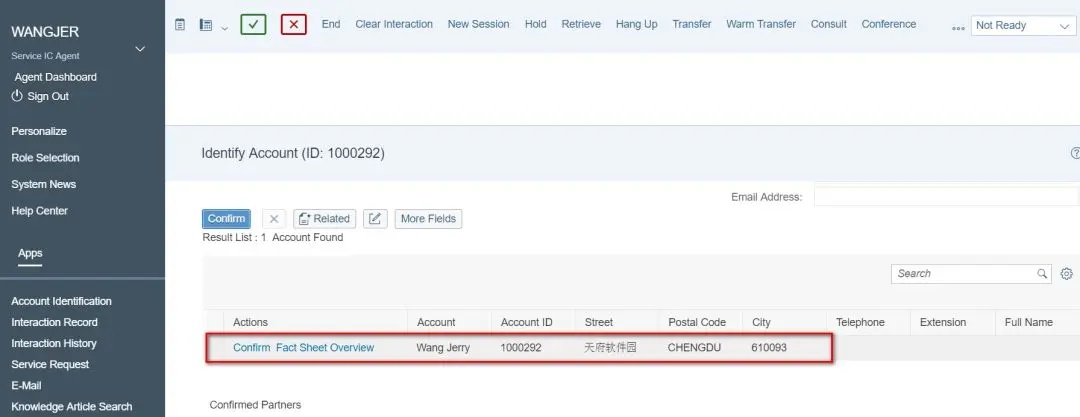The width and height of the screenshot is (1080, 417).
Task: Open Service Request
Action: point(50,364)
